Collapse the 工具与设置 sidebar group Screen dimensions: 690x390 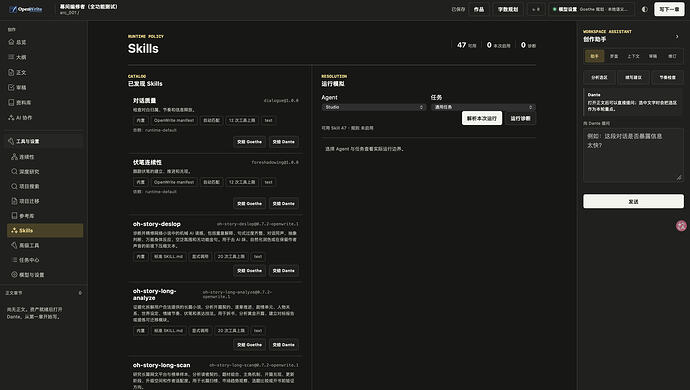pyautogui.click(x=44, y=141)
